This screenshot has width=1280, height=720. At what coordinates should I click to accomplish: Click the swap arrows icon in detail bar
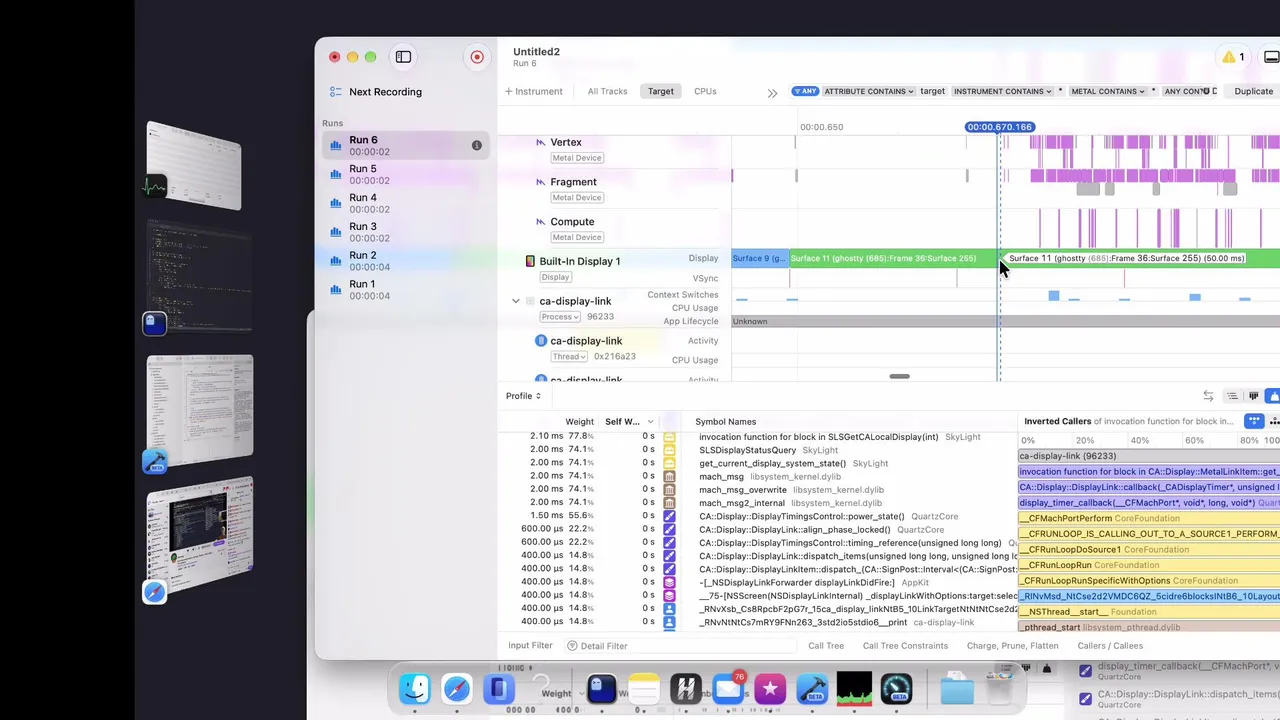1208,397
